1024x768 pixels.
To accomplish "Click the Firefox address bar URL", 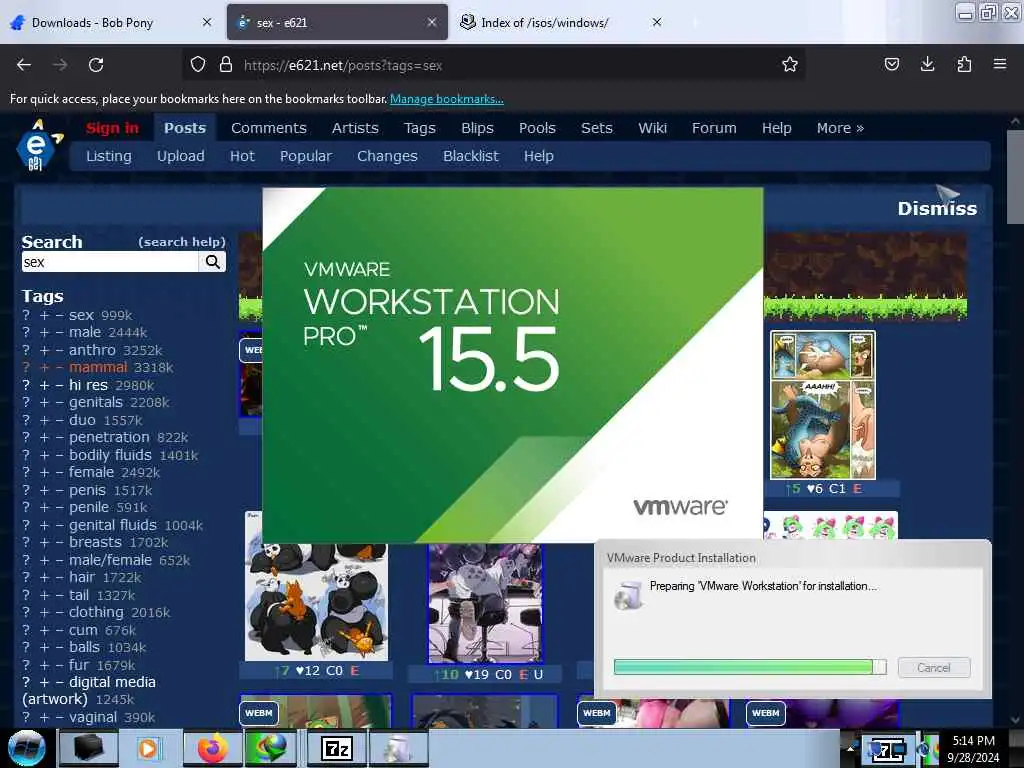I will tap(343, 65).
